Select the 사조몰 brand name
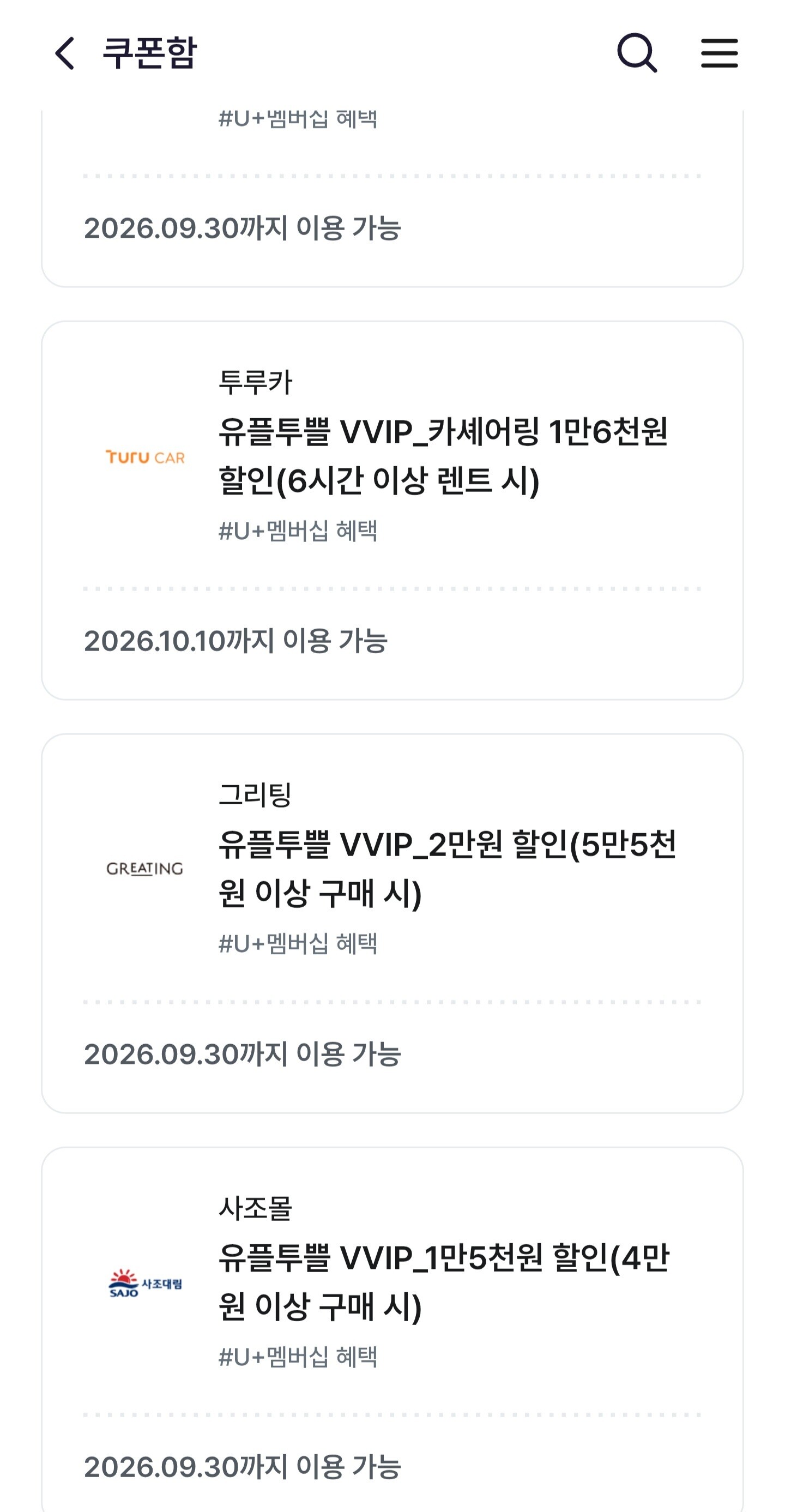785x1512 pixels. coord(255,1208)
